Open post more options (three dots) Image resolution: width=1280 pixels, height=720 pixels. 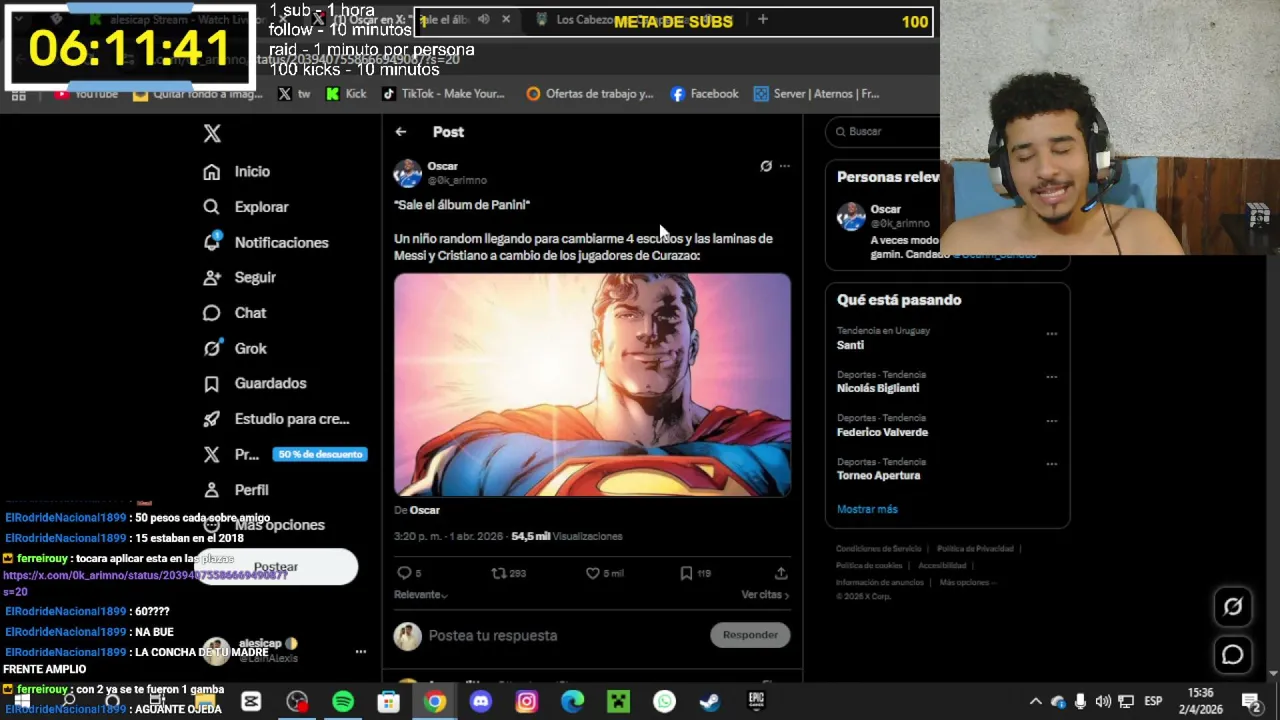(x=785, y=166)
